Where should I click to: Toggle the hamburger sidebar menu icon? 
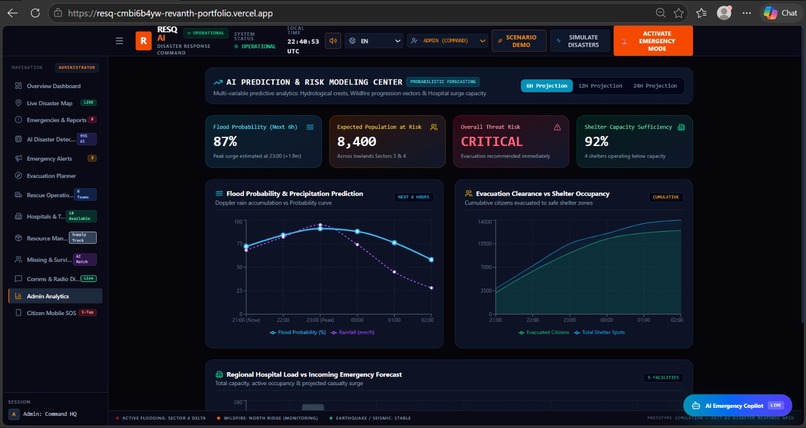(x=119, y=41)
